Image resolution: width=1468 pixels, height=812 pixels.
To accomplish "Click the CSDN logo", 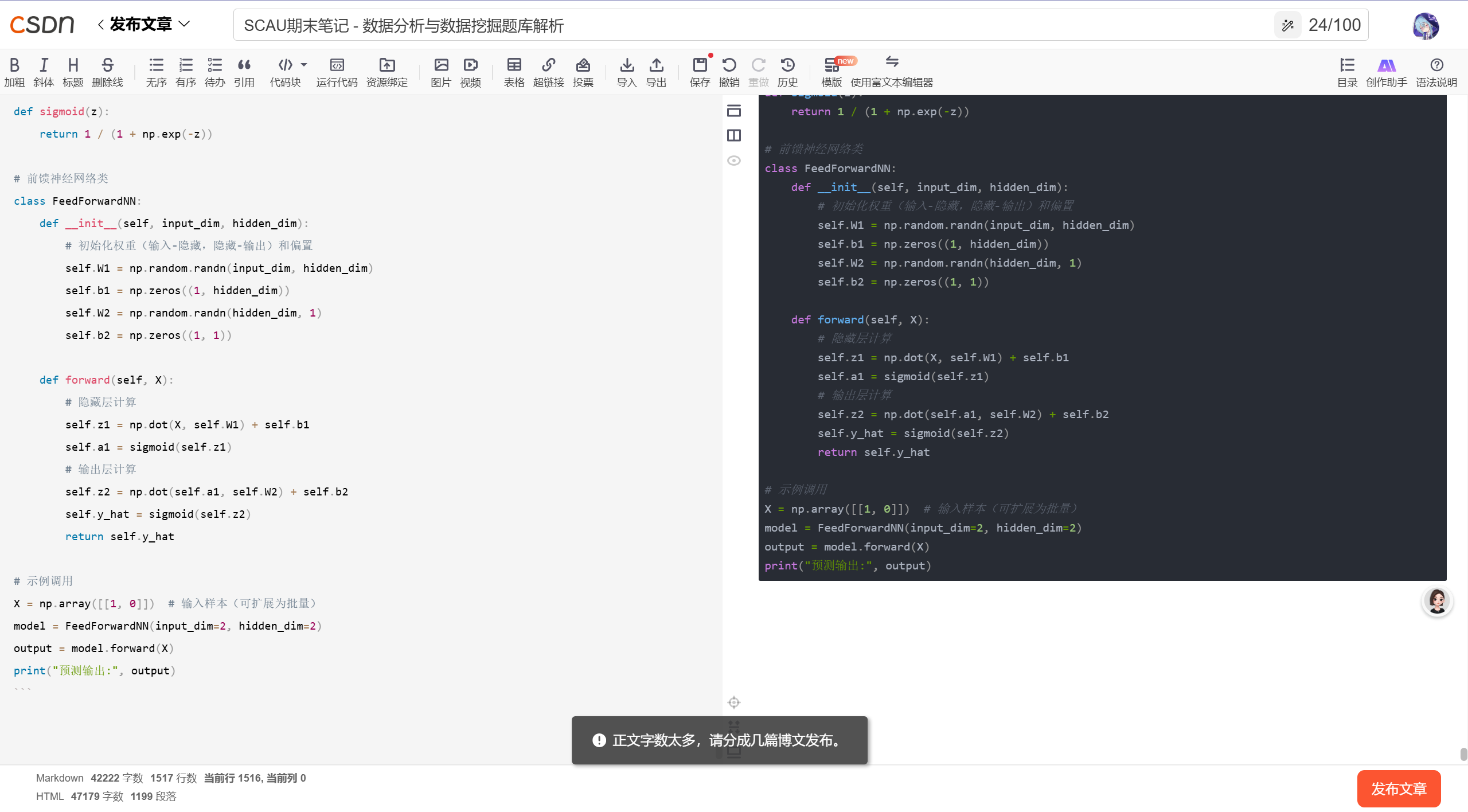I will 42,25.
